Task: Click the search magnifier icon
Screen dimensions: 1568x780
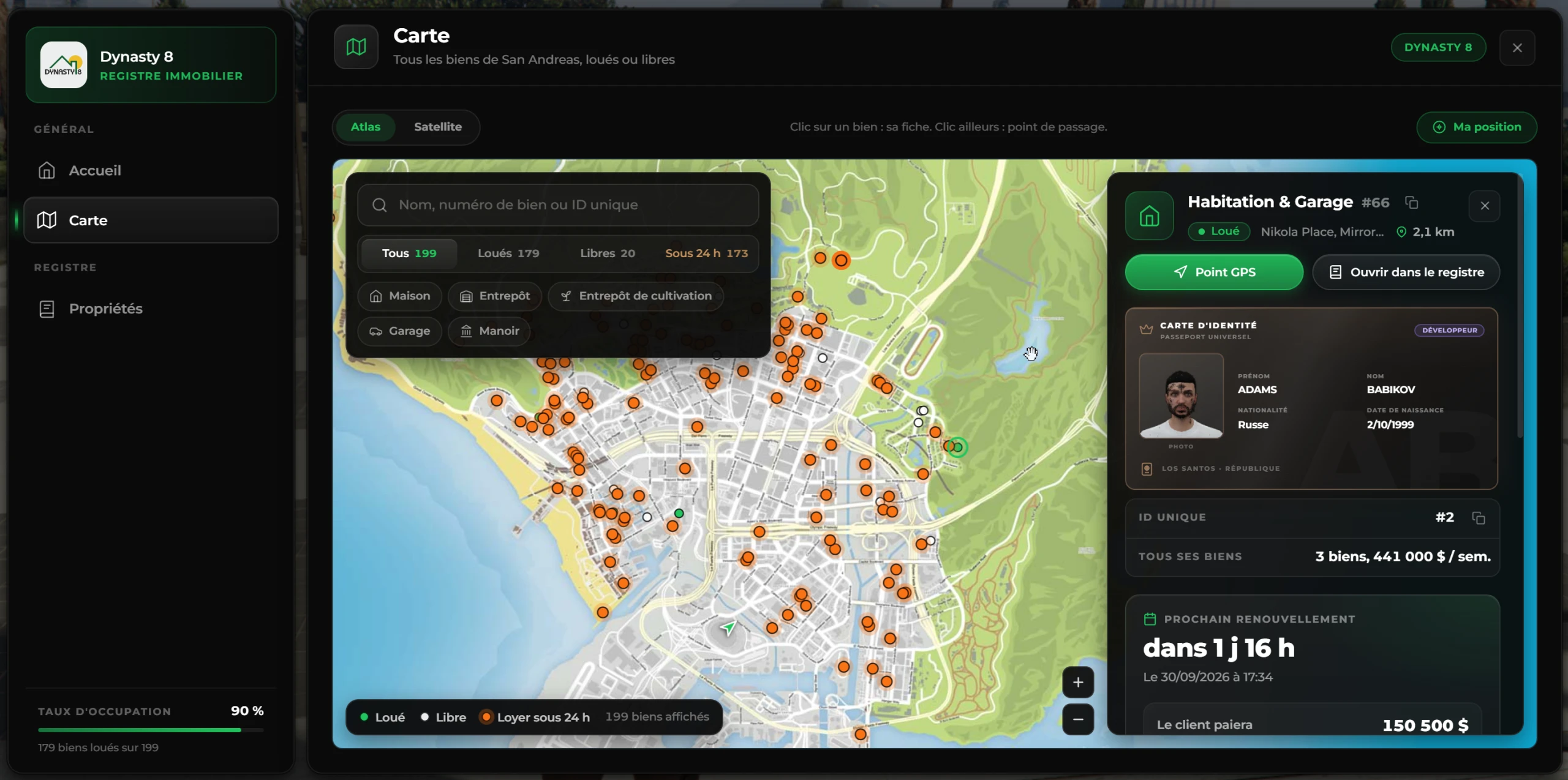Action: pos(380,204)
